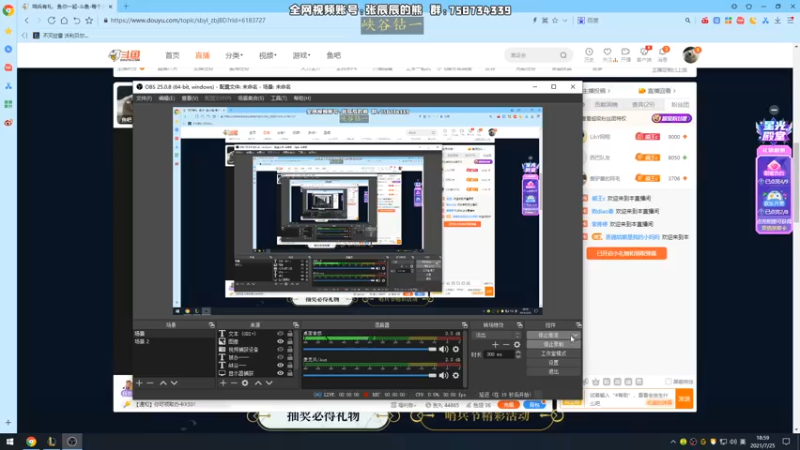Screen dimensions: 800x450
Task: Open microphone/Aux settings gear
Action: tap(456, 376)
